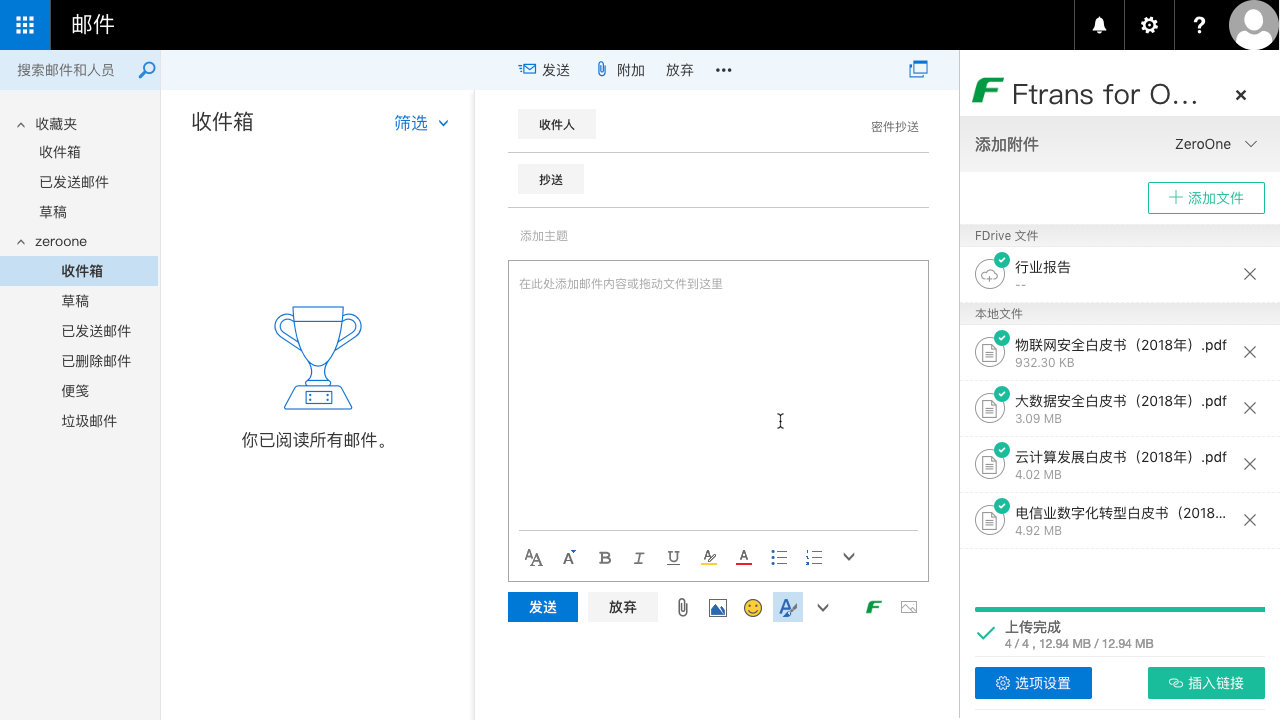Apply the red font color
Image resolution: width=1280 pixels, height=720 pixels.
[743, 557]
